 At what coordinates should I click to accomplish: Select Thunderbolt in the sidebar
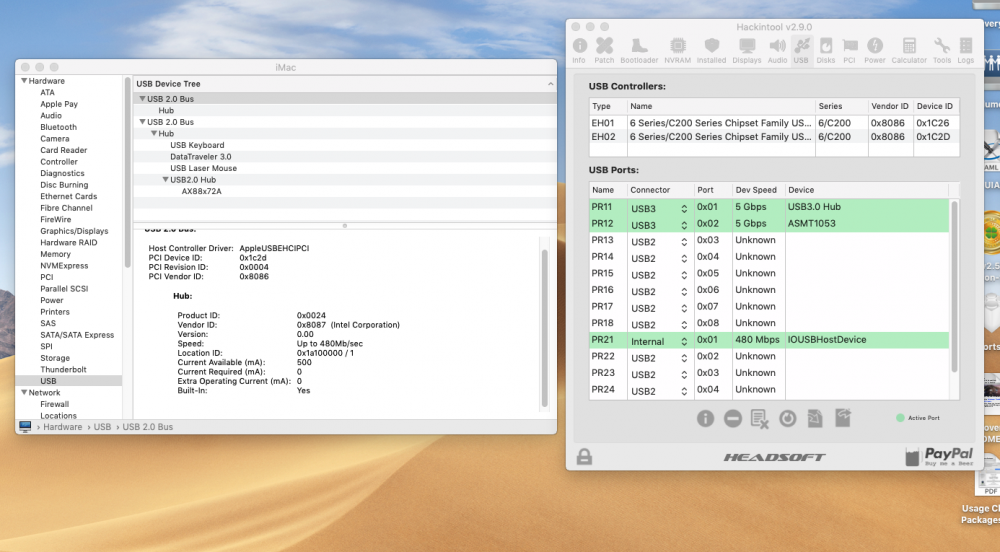click(63, 369)
